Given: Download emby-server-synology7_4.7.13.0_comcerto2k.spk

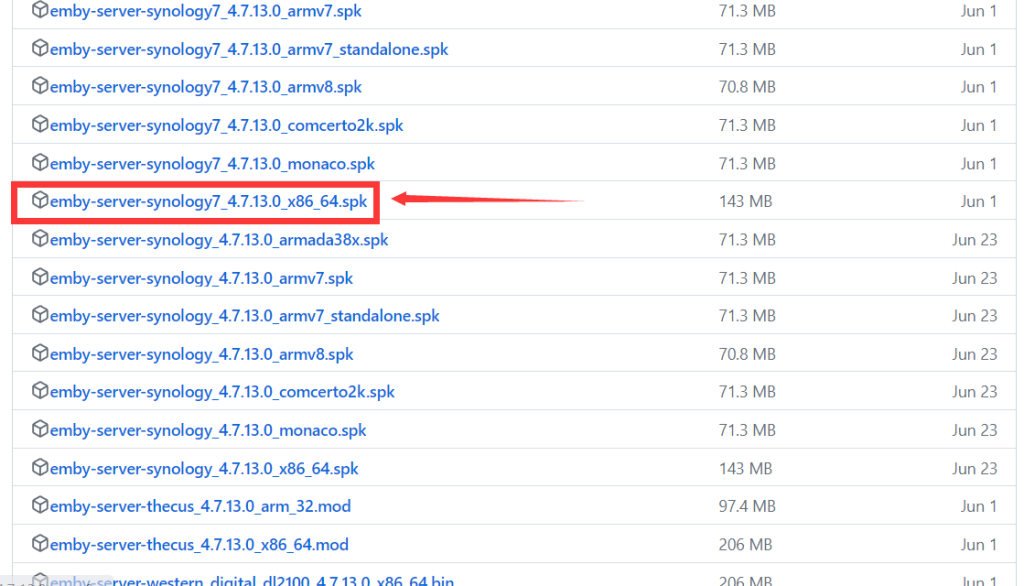Looking at the screenshot, I should (x=227, y=125).
